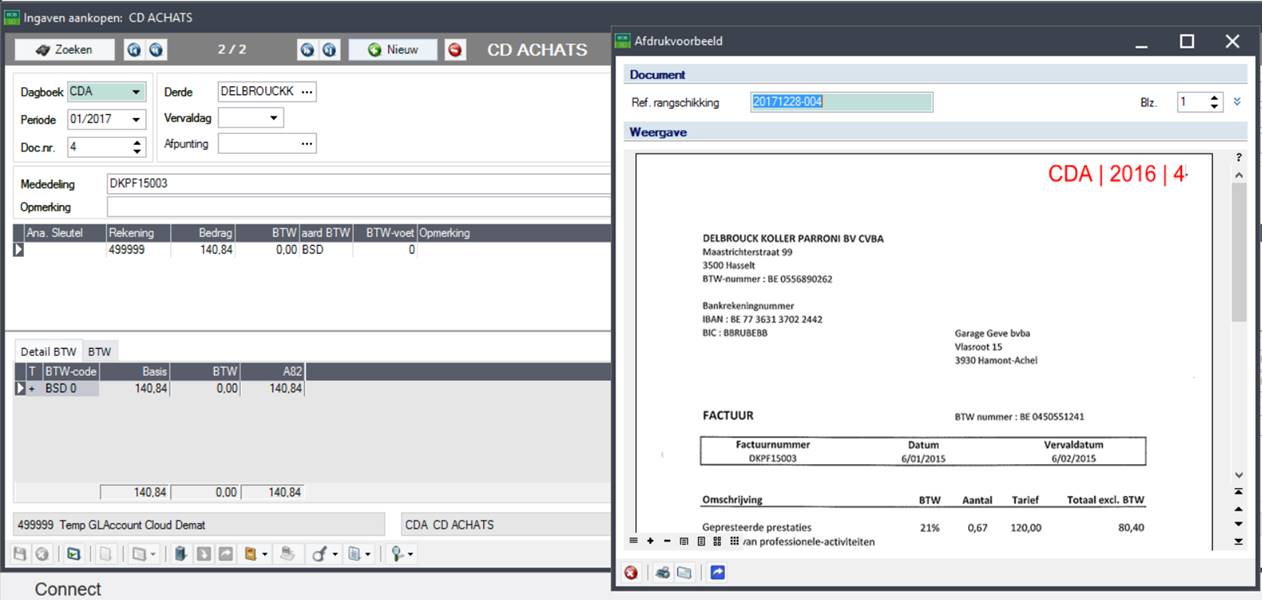Open the Dagboek CDA dropdown

(x=136, y=92)
